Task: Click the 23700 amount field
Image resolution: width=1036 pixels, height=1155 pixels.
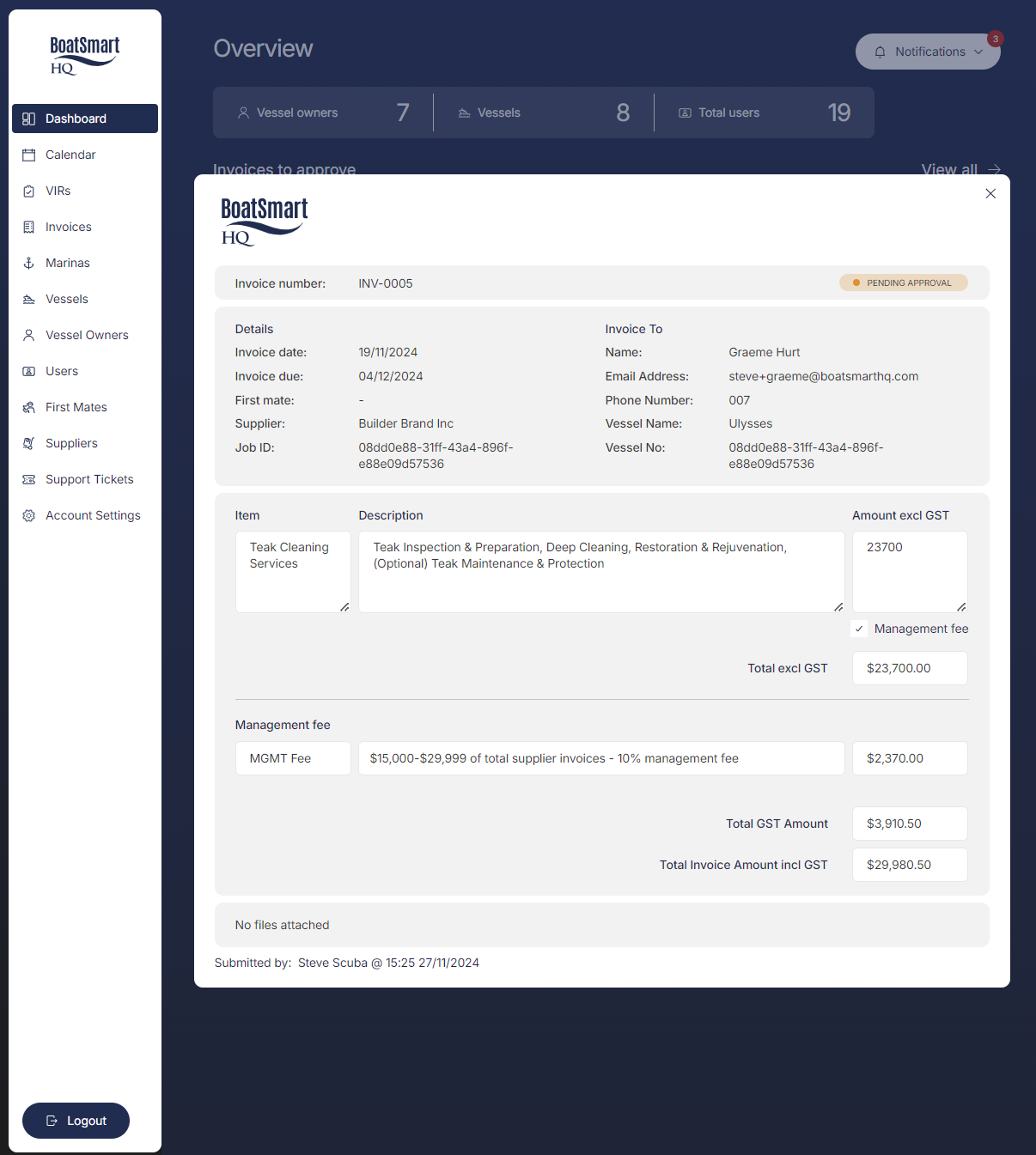Action: click(x=910, y=572)
